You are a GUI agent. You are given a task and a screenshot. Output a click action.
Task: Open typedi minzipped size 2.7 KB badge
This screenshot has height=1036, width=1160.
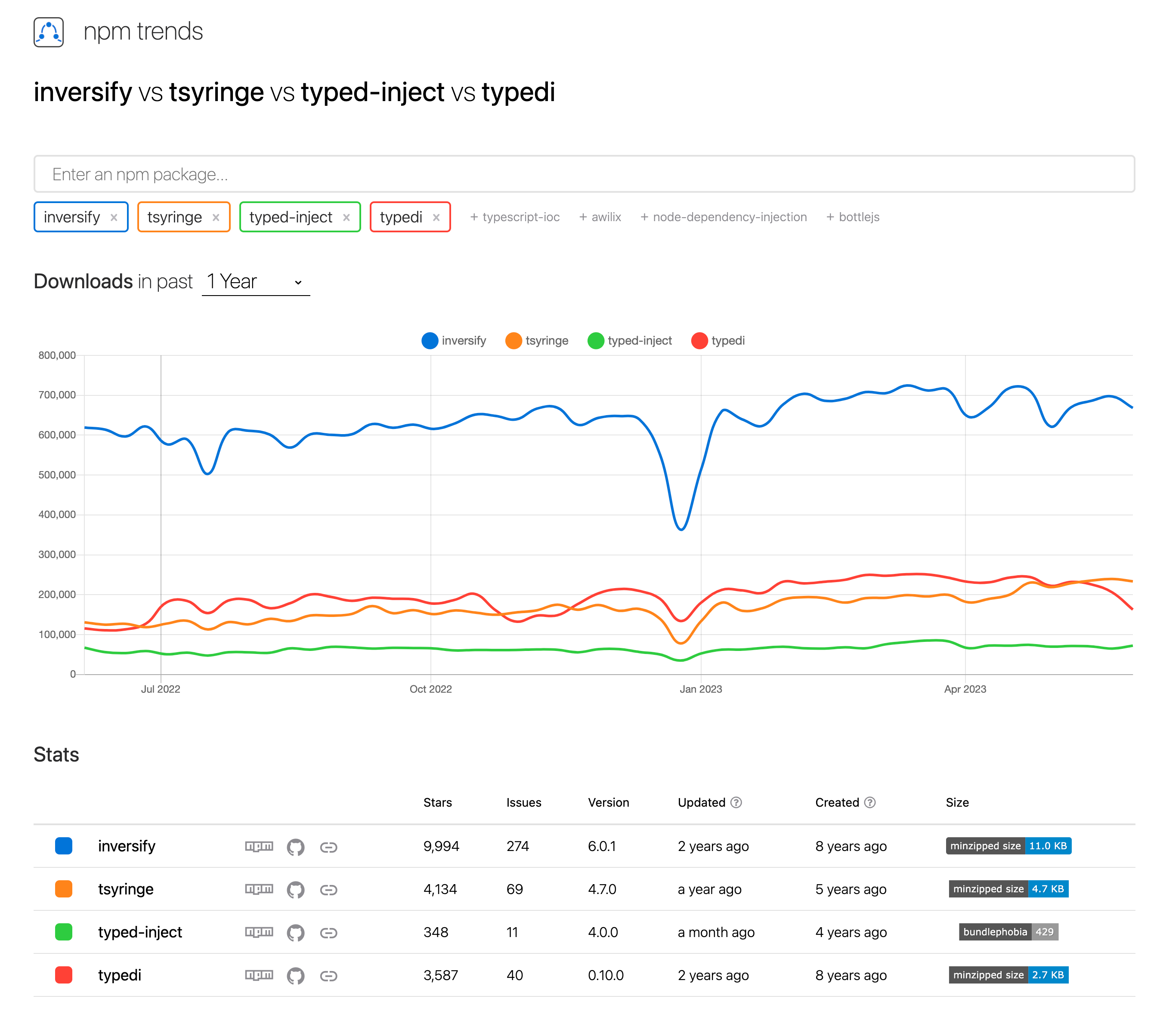point(1008,975)
